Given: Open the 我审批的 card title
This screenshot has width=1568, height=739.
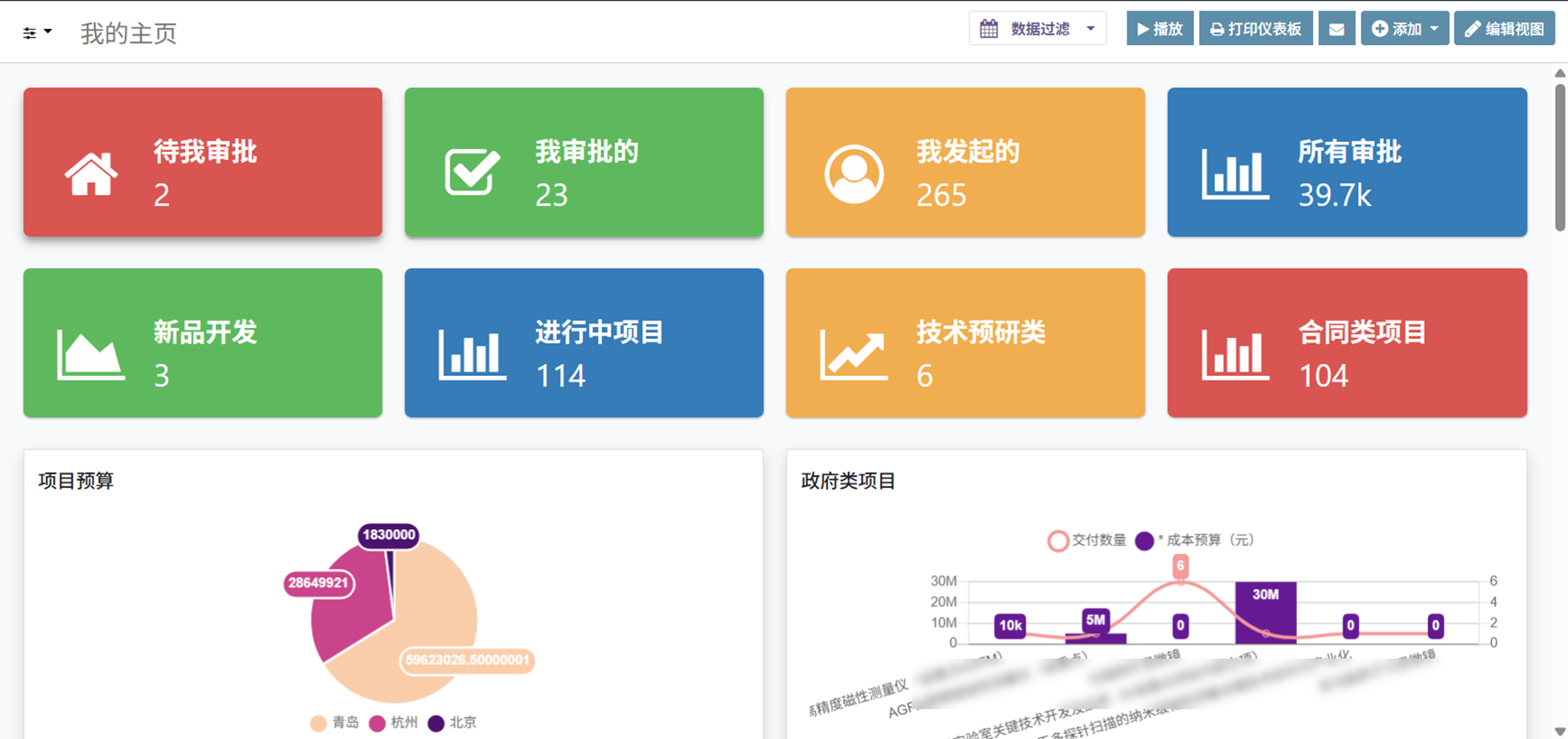Looking at the screenshot, I should [587, 151].
